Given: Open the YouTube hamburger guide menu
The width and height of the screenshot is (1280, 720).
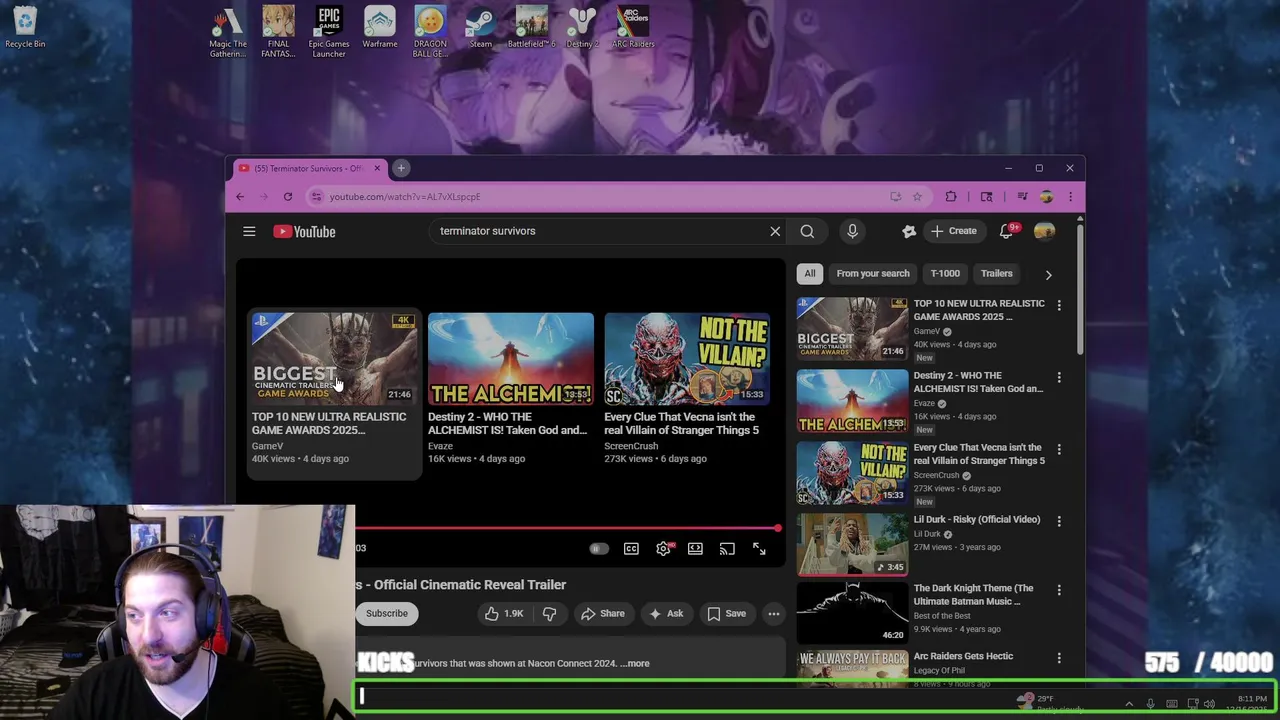Looking at the screenshot, I should pyautogui.click(x=249, y=231).
